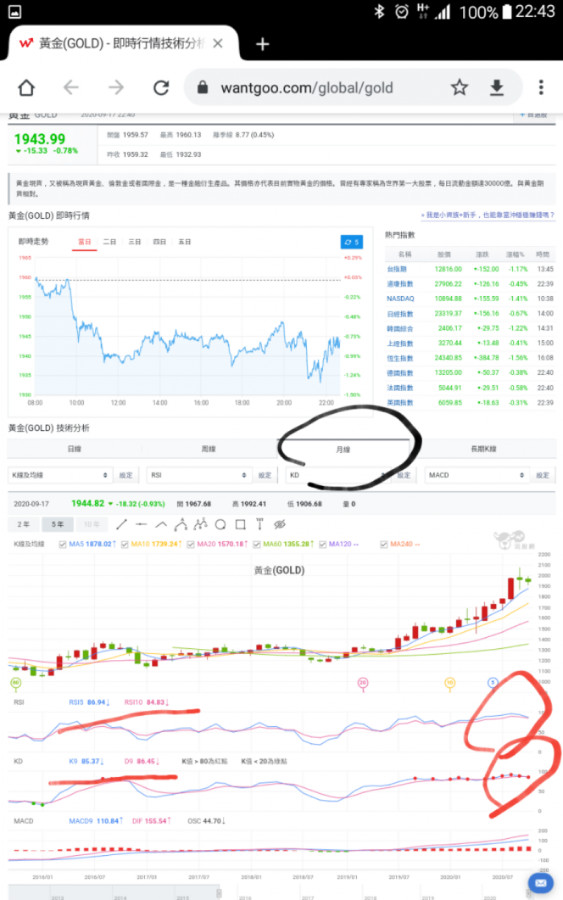This screenshot has width=563, height=900.
Task: Bookmark this page with the star icon
Action: point(459,87)
